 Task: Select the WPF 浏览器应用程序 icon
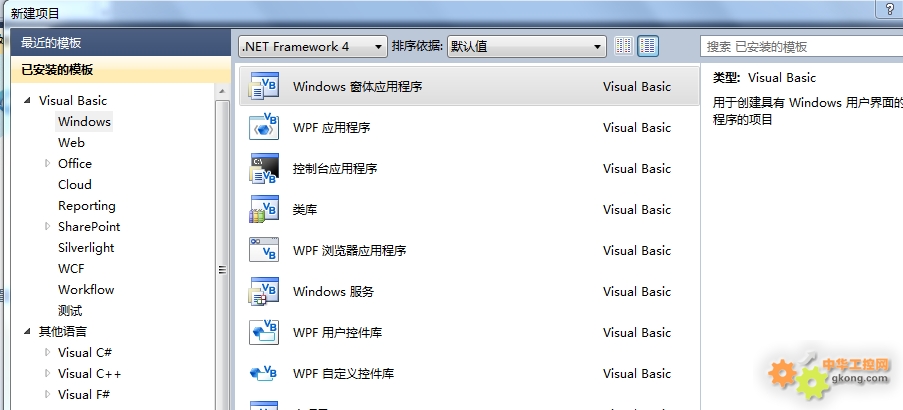point(264,250)
